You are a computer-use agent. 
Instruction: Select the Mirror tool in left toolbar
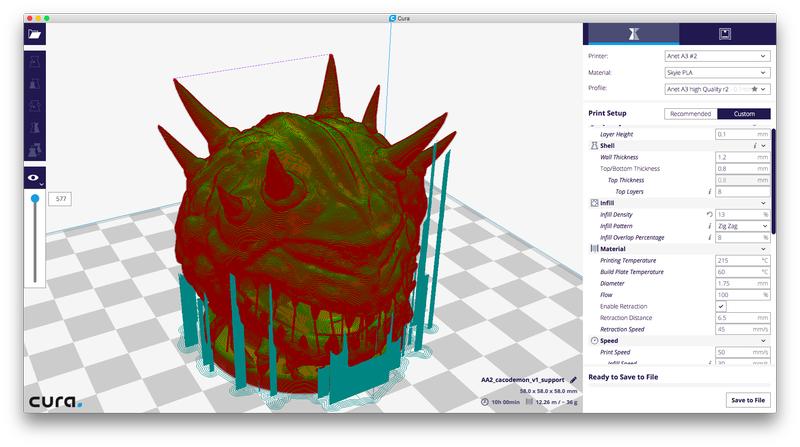click(36, 128)
